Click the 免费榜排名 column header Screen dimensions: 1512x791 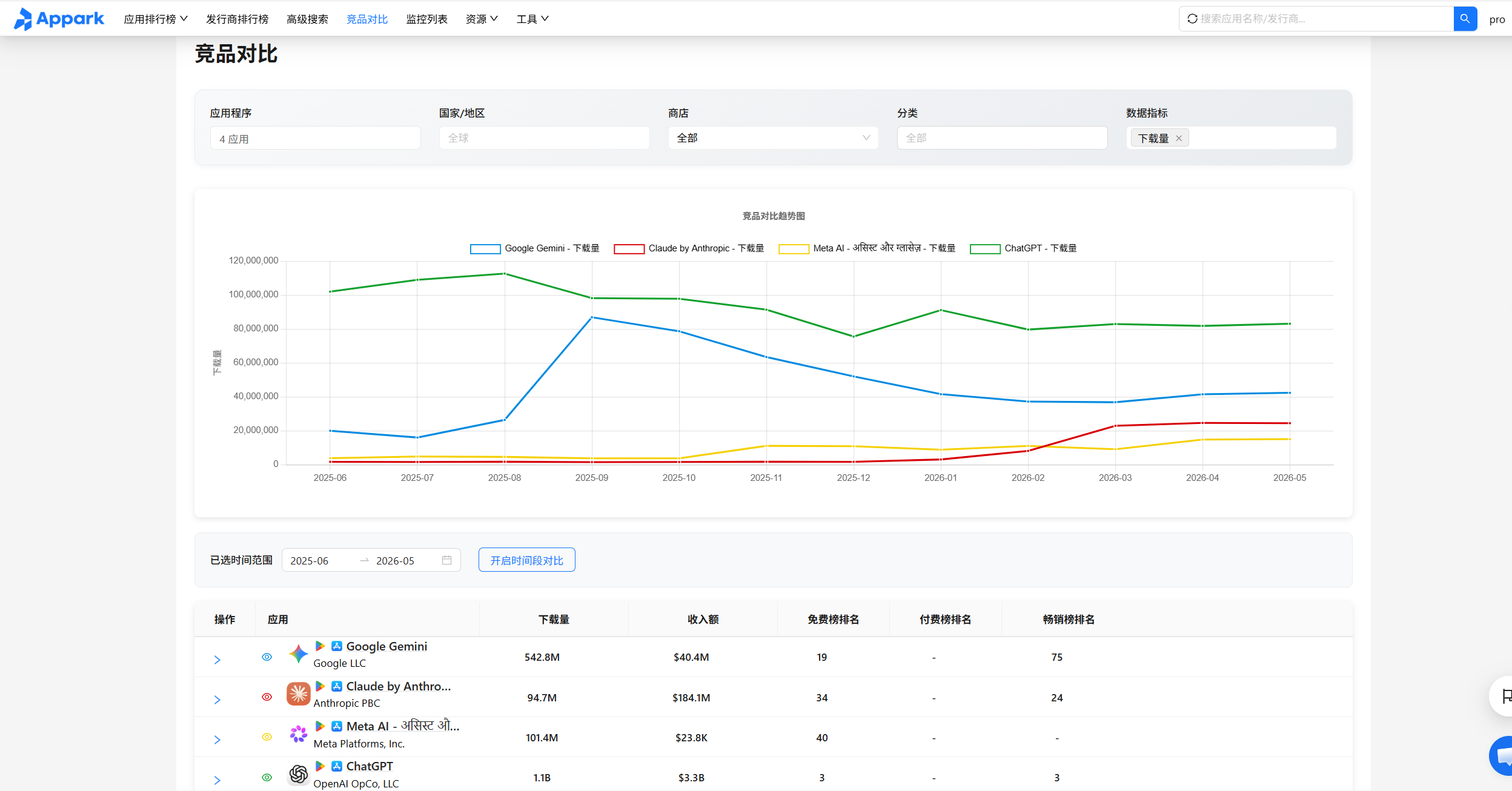[x=833, y=619]
